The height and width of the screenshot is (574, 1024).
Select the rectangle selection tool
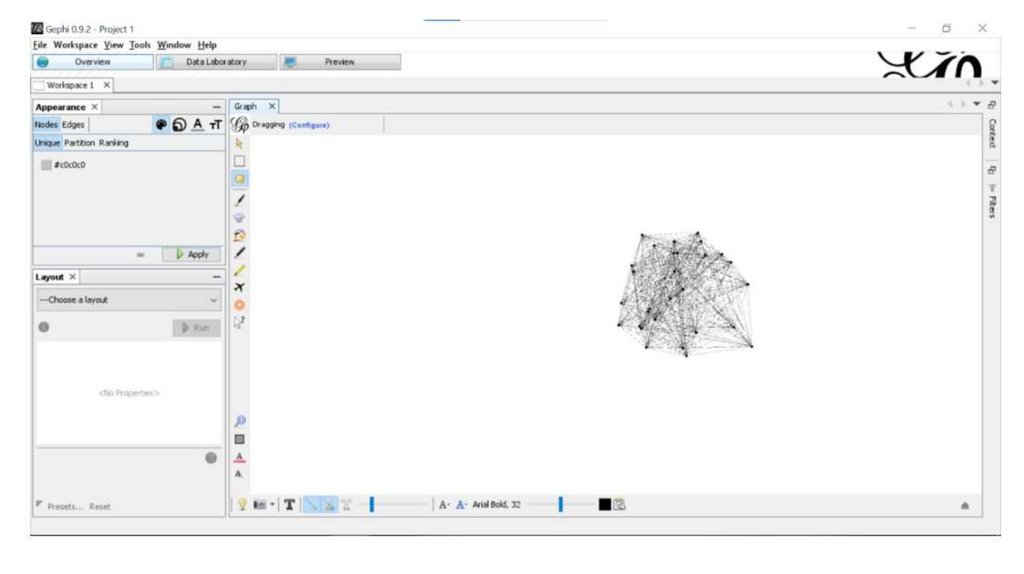coord(240,161)
